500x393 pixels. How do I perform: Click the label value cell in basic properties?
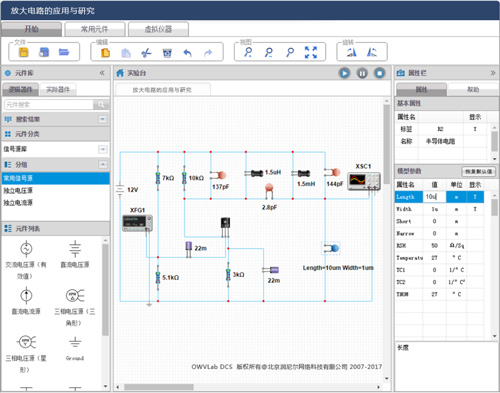click(440, 129)
